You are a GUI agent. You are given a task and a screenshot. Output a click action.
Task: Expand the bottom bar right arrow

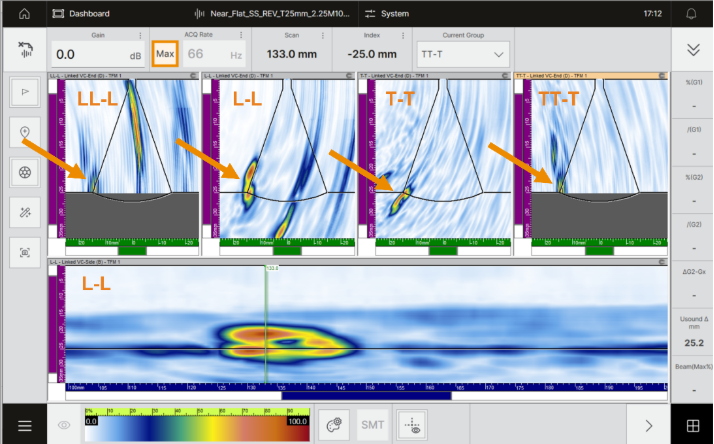tap(648, 425)
